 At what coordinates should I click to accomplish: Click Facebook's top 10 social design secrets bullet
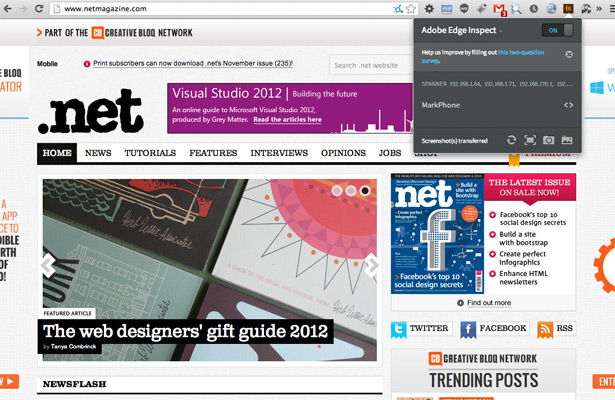tap(533, 218)
